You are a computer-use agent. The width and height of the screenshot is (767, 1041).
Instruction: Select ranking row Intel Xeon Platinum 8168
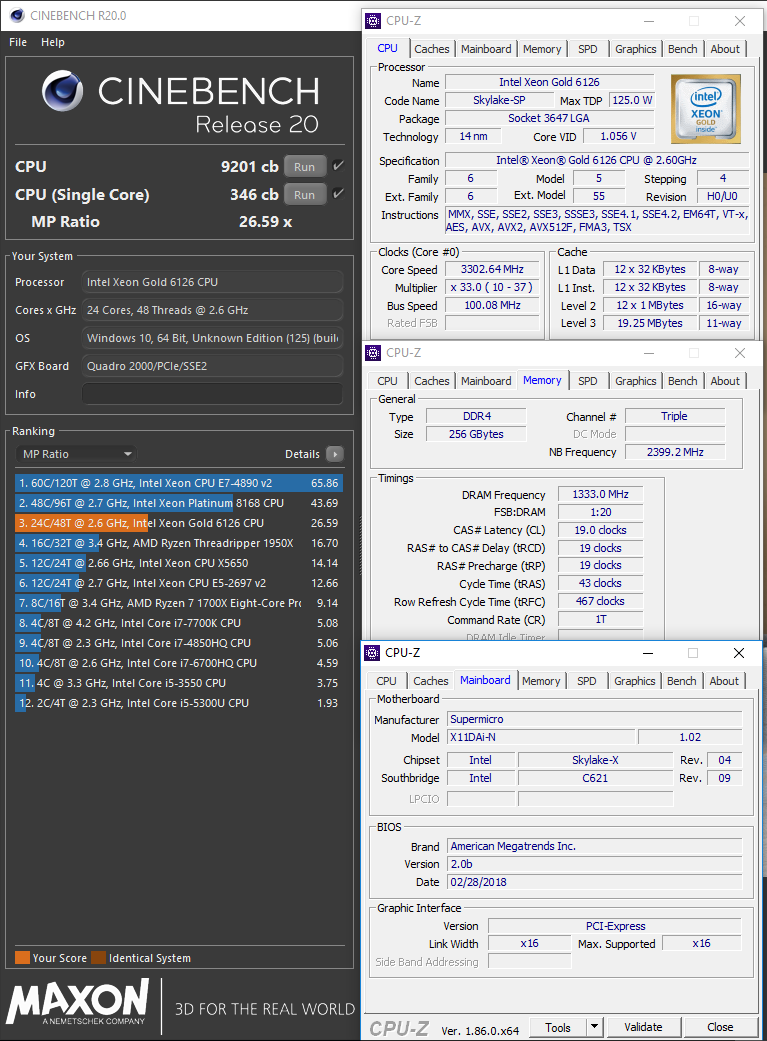pos(179,503)
